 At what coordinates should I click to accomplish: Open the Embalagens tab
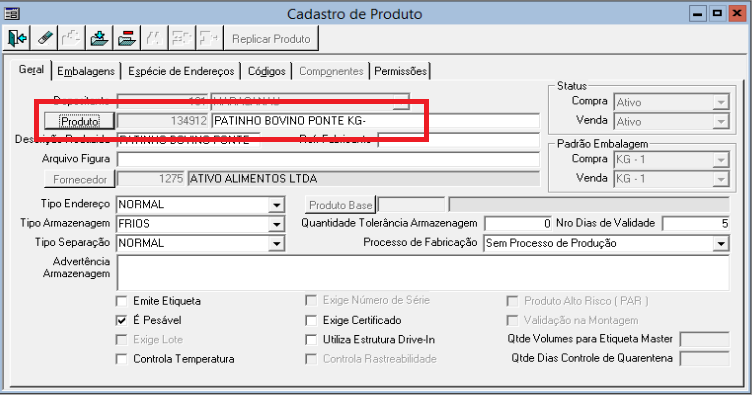click(x=86, y=71)
